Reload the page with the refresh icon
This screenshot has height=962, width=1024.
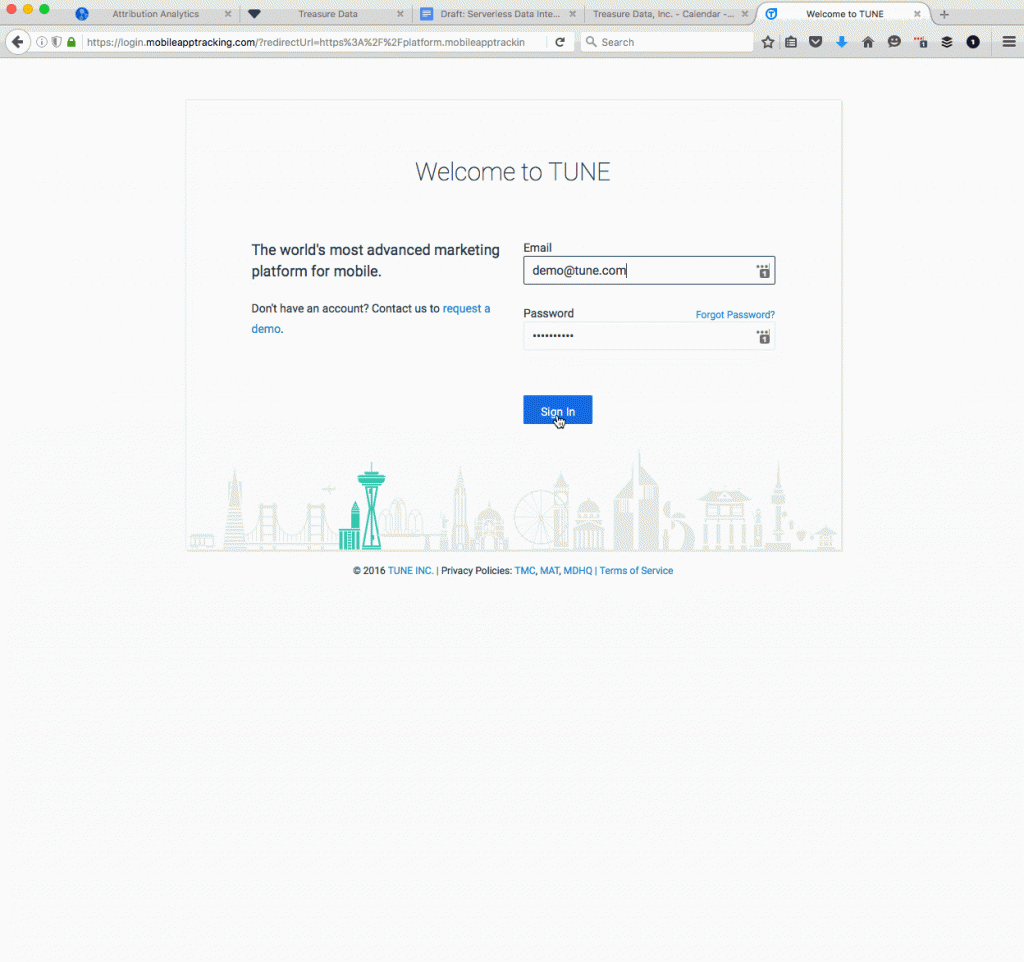coord(560,42)
